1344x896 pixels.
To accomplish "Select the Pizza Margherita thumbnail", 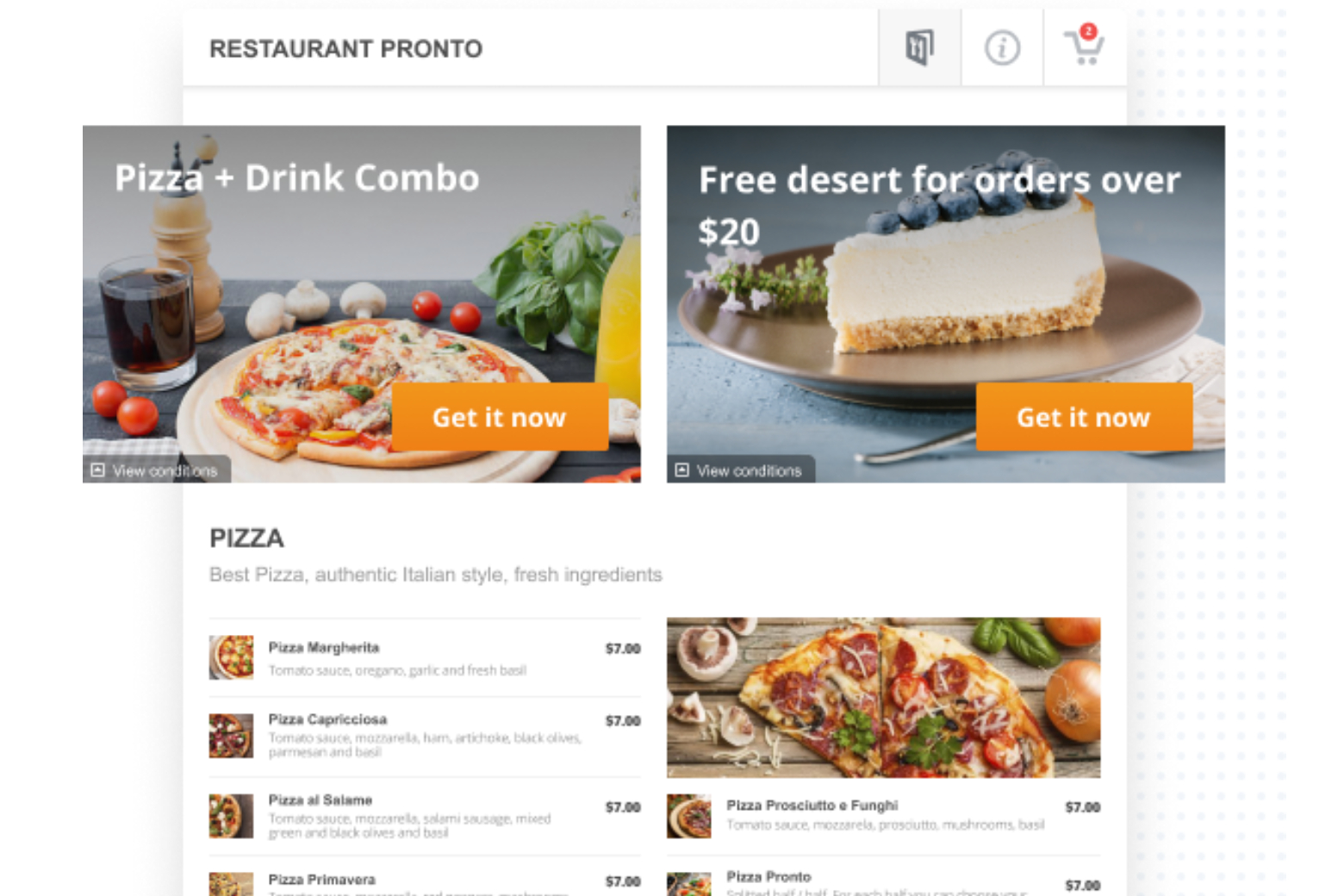I will (231, 657).
